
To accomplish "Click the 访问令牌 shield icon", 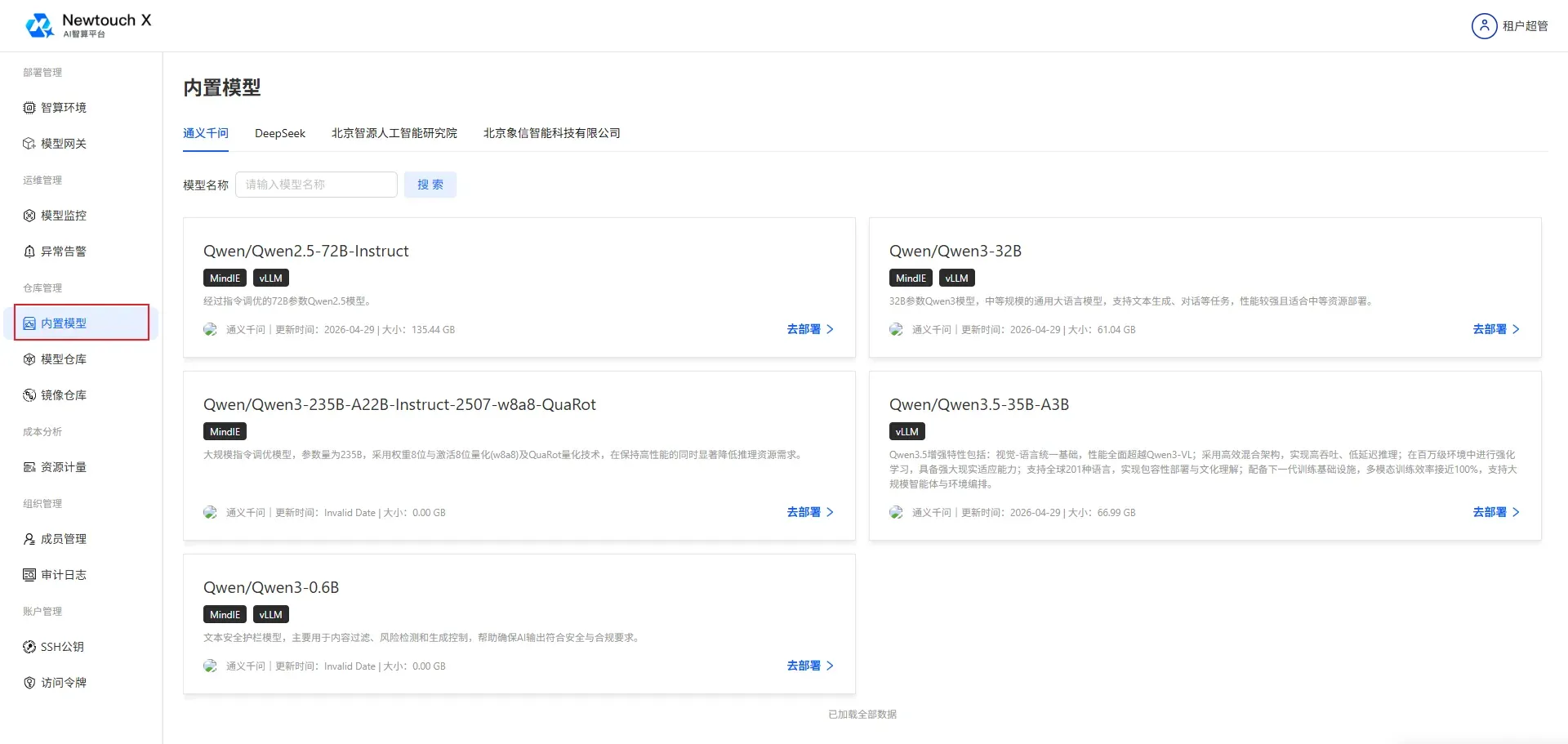I will coord(29,683).
